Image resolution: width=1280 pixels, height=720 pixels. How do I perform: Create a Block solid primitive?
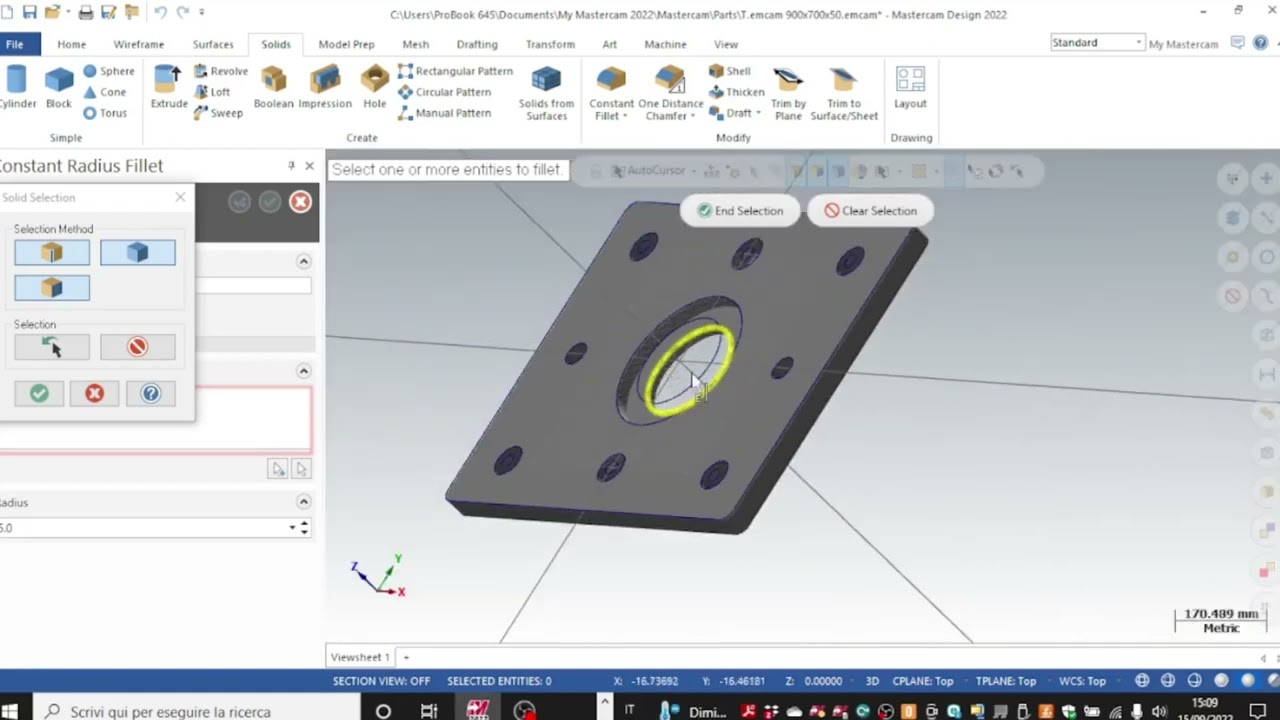pyautogui.click(x=58, y=87)
